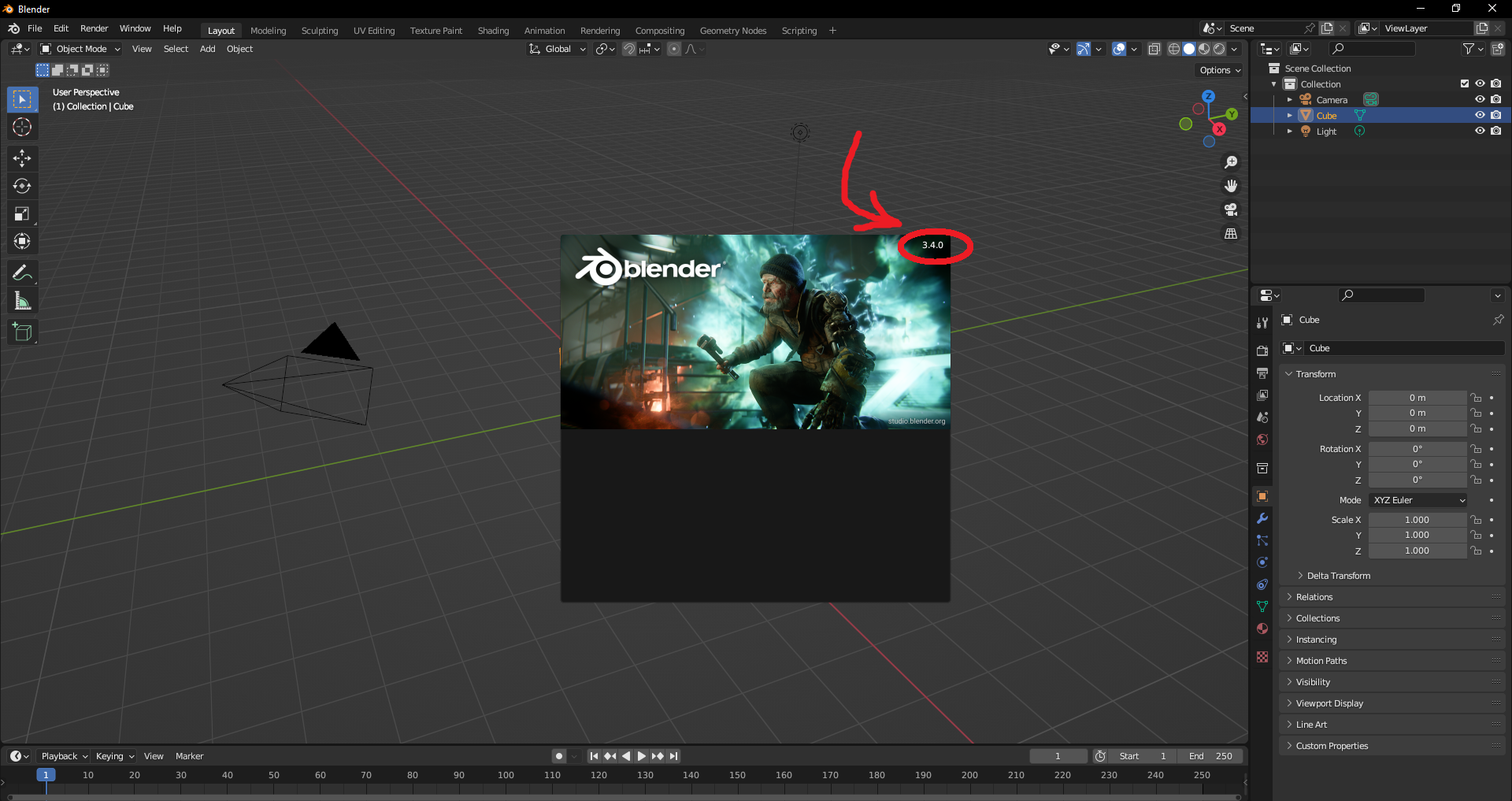Select the Measure ruler tool
1512x801 pixels.
click(22, 301)
